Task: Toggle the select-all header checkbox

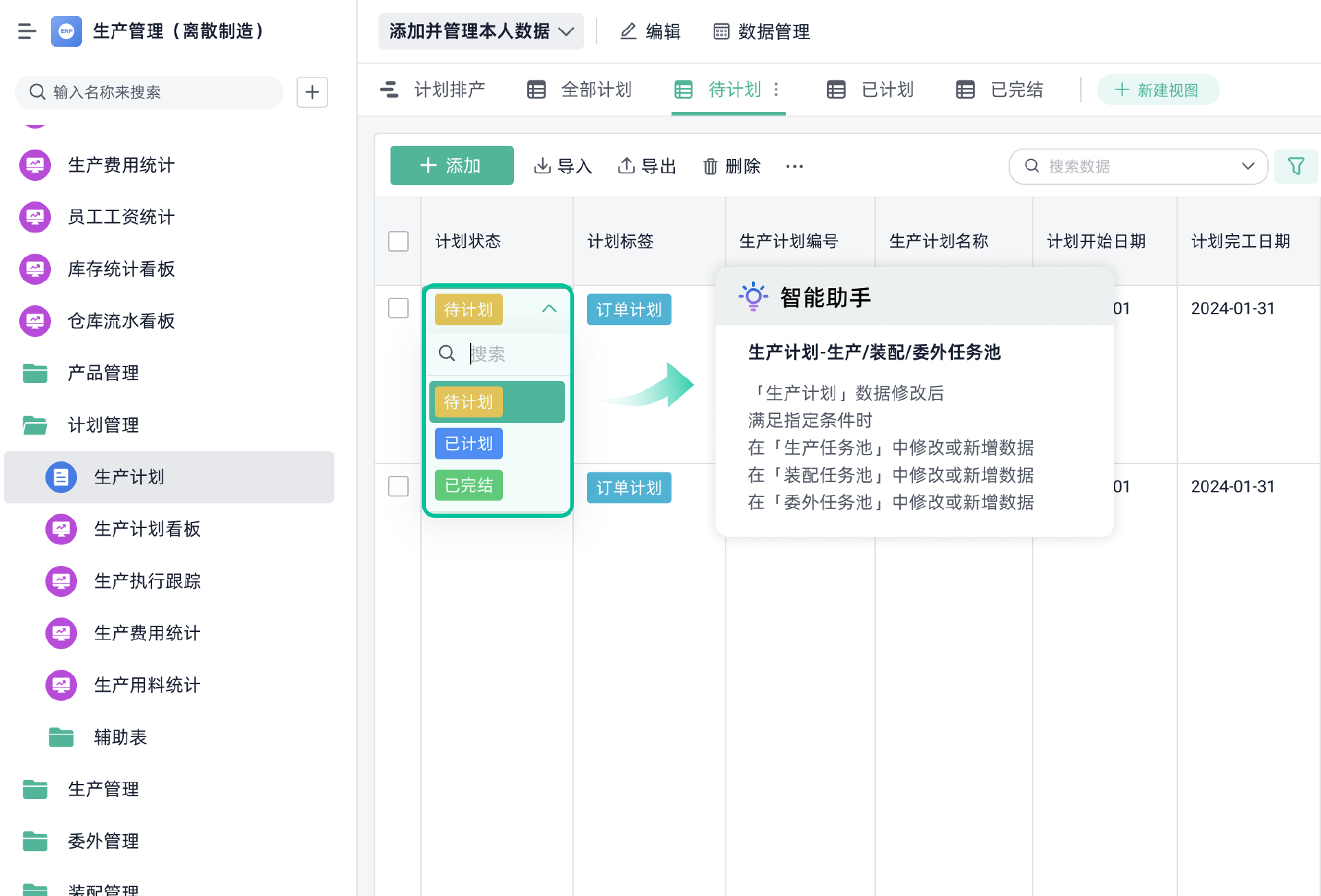Action: point(398,241)
